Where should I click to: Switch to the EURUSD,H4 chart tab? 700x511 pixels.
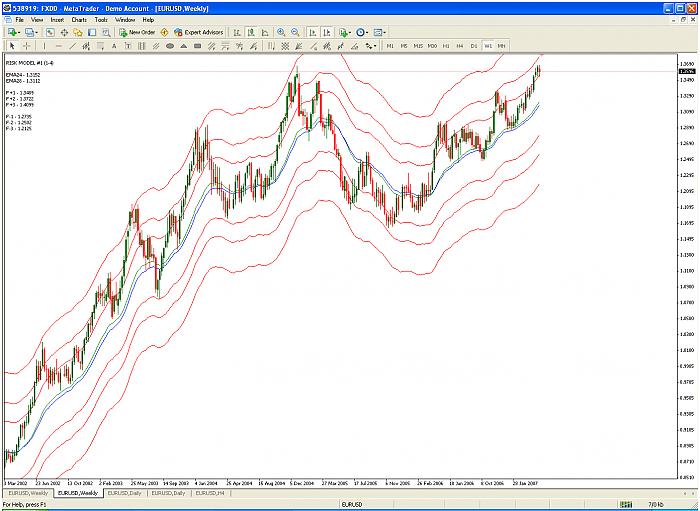pyautogui.click(x=210, y=493)
